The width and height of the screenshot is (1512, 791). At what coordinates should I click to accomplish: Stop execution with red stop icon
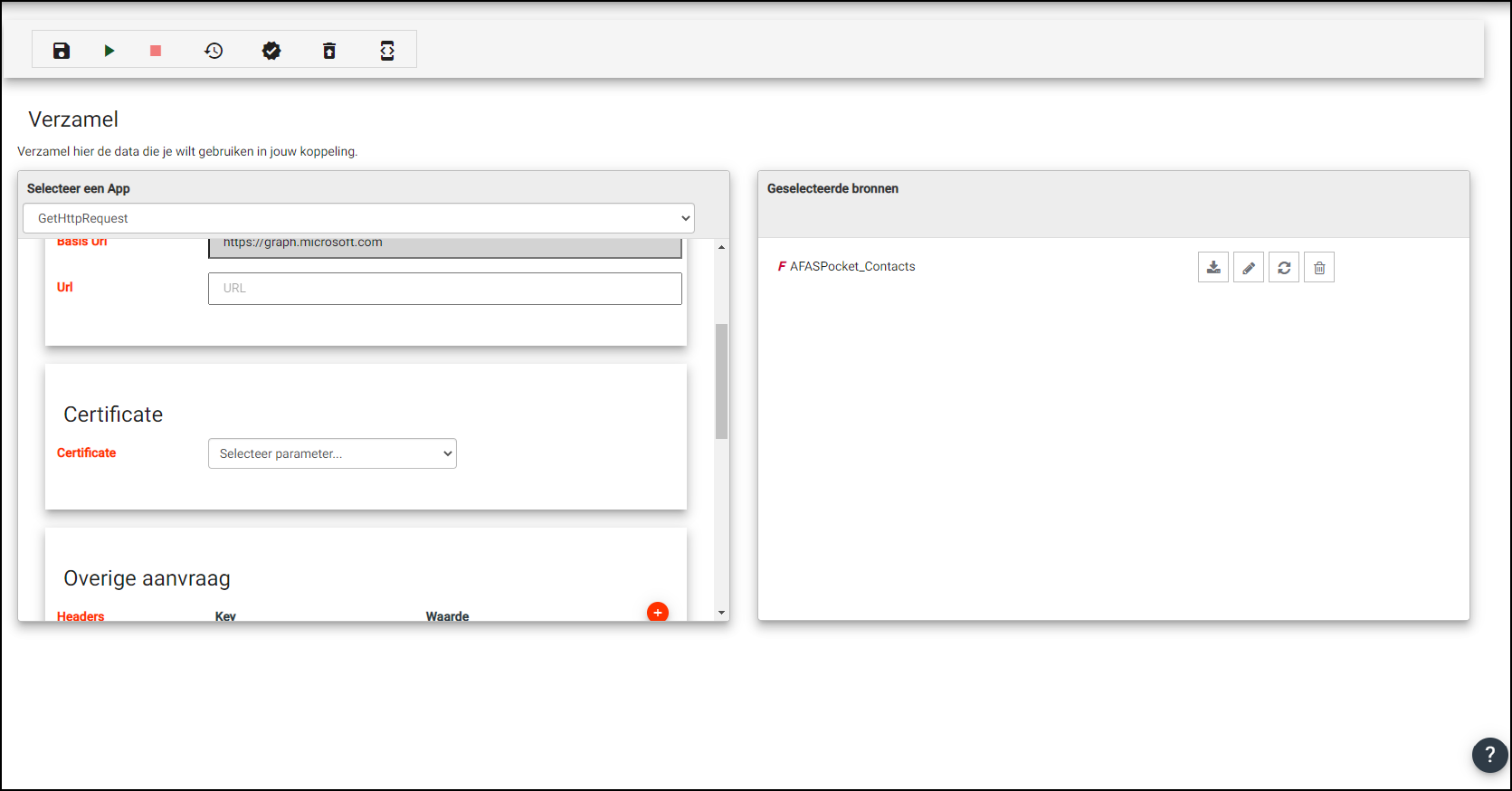click(156, 51)
